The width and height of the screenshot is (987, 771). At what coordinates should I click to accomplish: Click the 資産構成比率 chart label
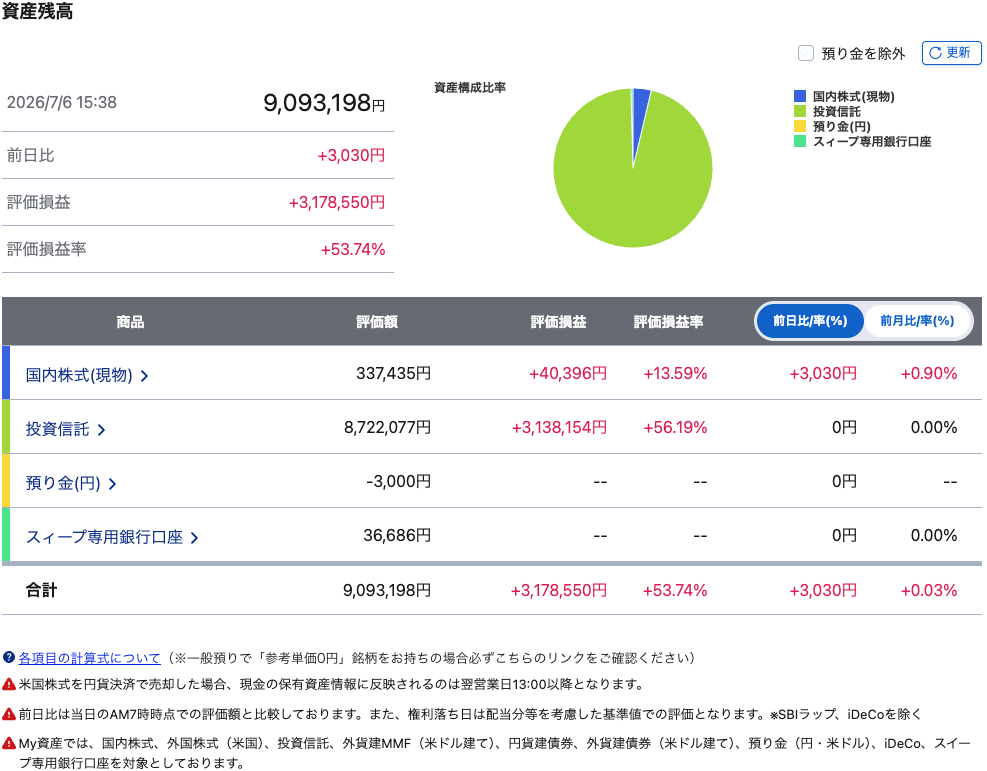[x=470, y=87]
